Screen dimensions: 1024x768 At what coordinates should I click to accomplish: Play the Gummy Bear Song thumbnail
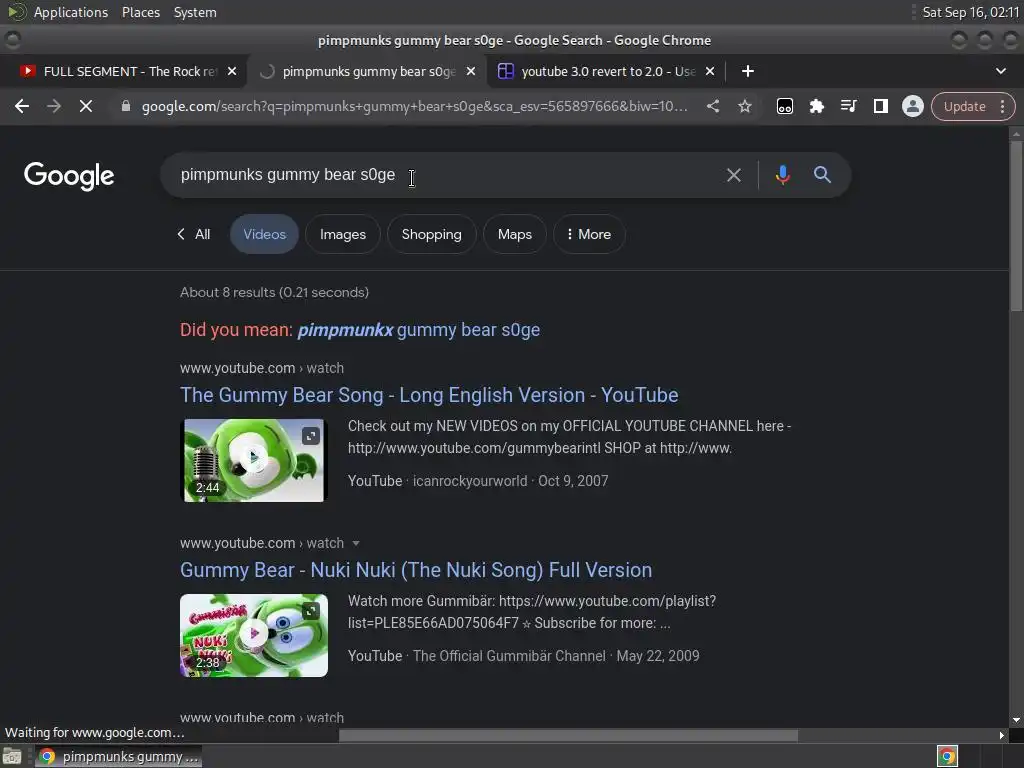tap(253, 460)
